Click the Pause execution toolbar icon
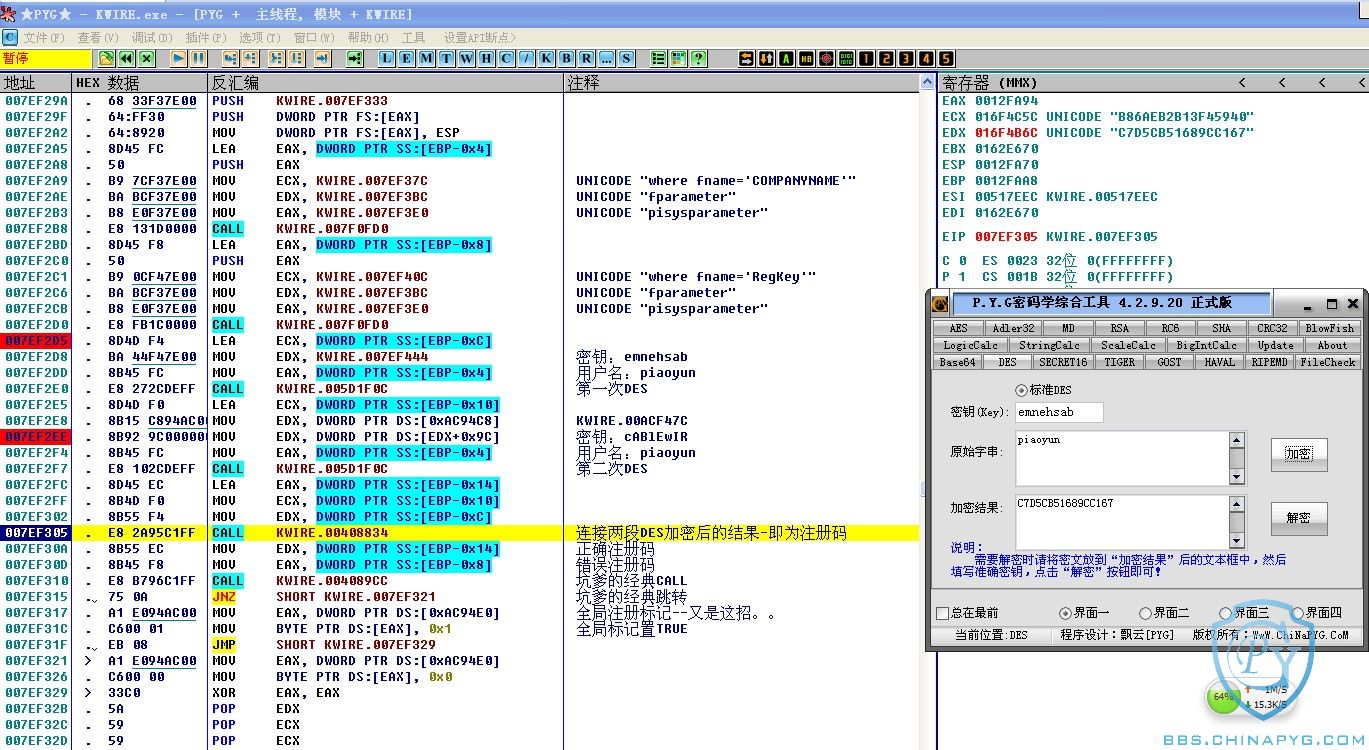The width and height of the screenshot is (1369, 750). pos(198,58)
